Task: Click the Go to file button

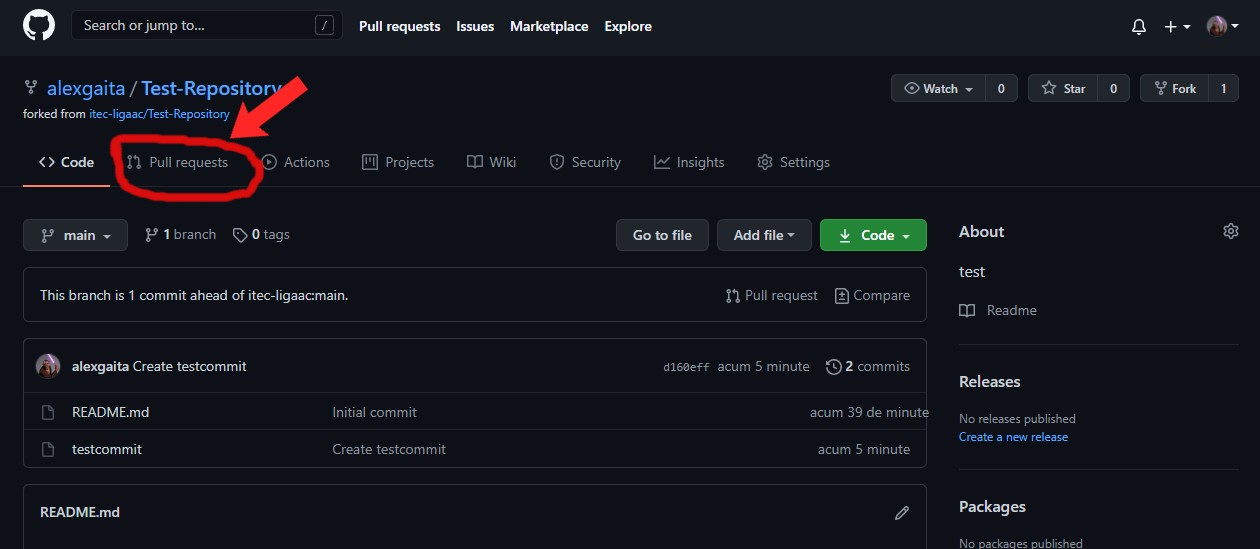Action: click(662, 235)
